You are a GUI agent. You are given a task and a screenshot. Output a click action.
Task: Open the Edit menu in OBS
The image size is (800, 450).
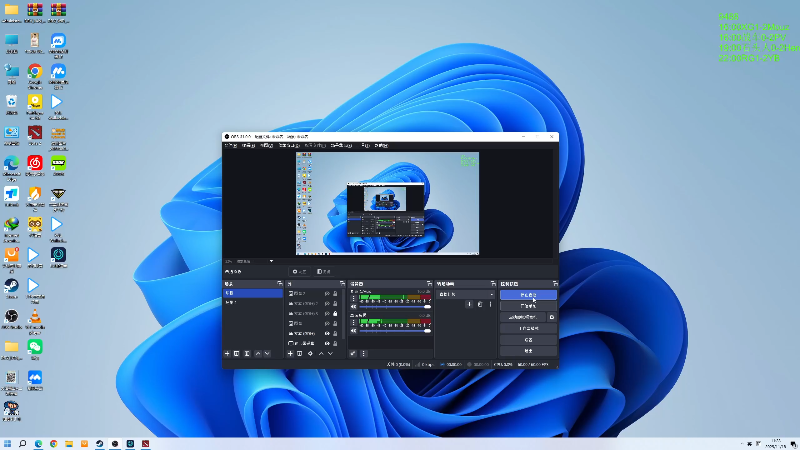248,145
